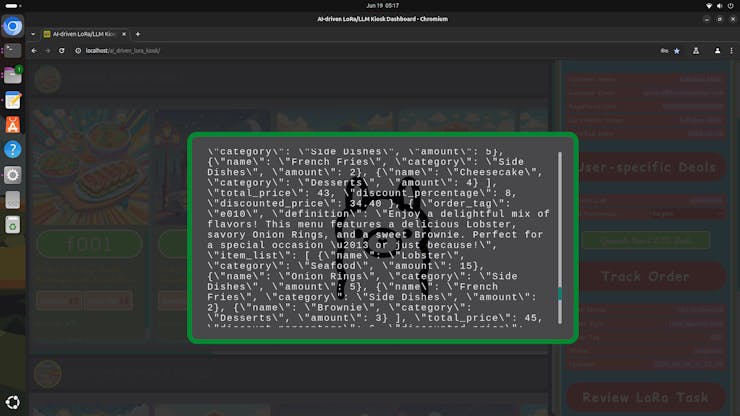The height and width of the screenshot is (416, 740).
Task: Click the f001 menu button
Action: pyautogui.click(x=90, y=244)
